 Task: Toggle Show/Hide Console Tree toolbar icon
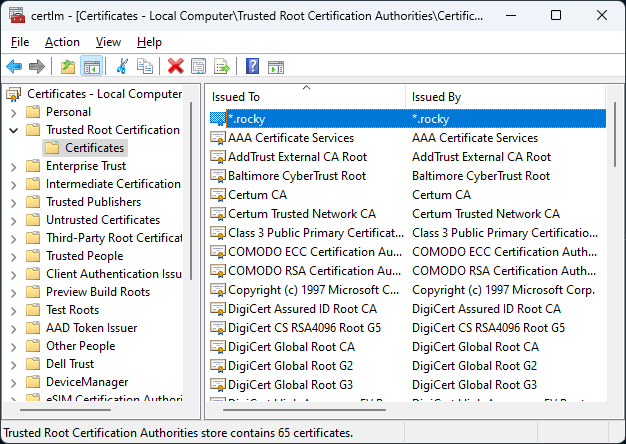92,66
